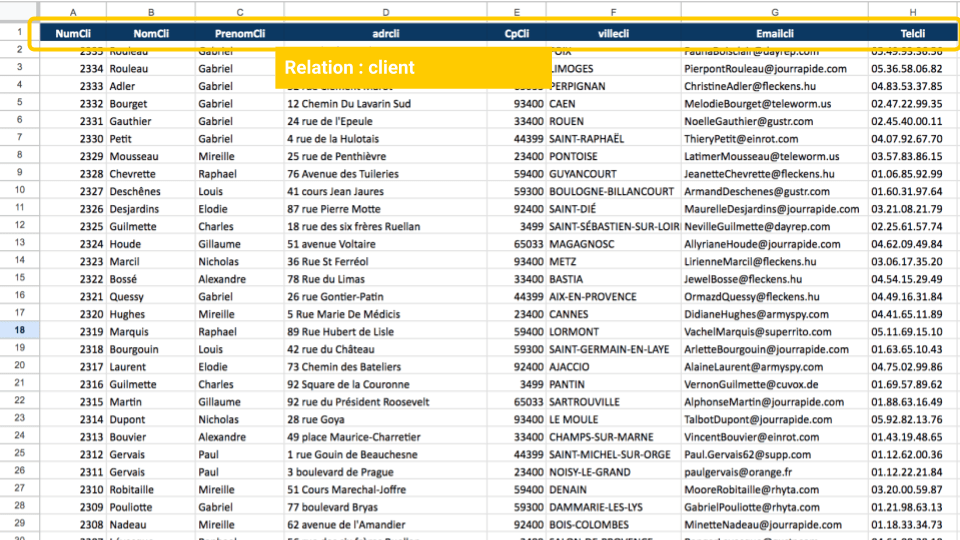This screenshot has width=960, height=540.
Task: Select the column D letter header
Action: tap(385, 13)
